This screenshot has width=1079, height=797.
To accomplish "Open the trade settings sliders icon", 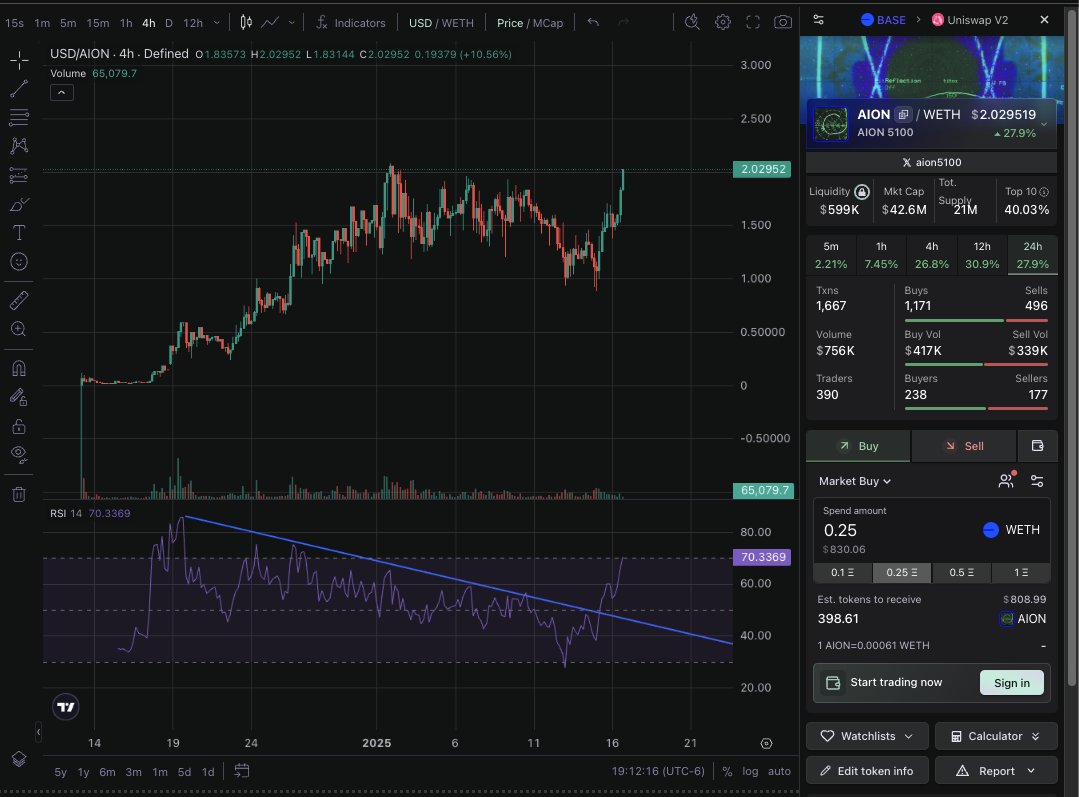I will [1037, 481].
